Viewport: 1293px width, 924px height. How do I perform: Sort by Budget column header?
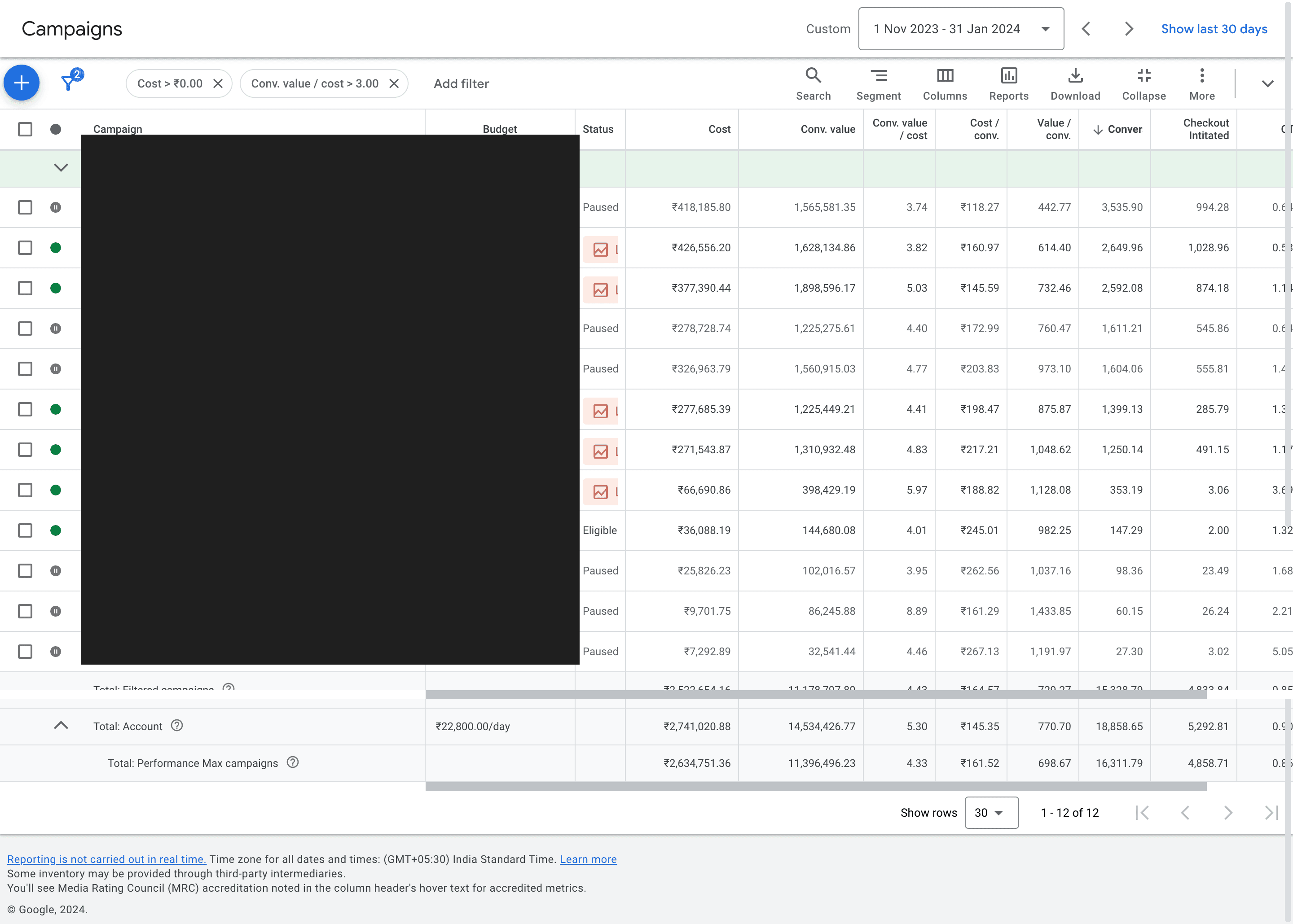500,129
